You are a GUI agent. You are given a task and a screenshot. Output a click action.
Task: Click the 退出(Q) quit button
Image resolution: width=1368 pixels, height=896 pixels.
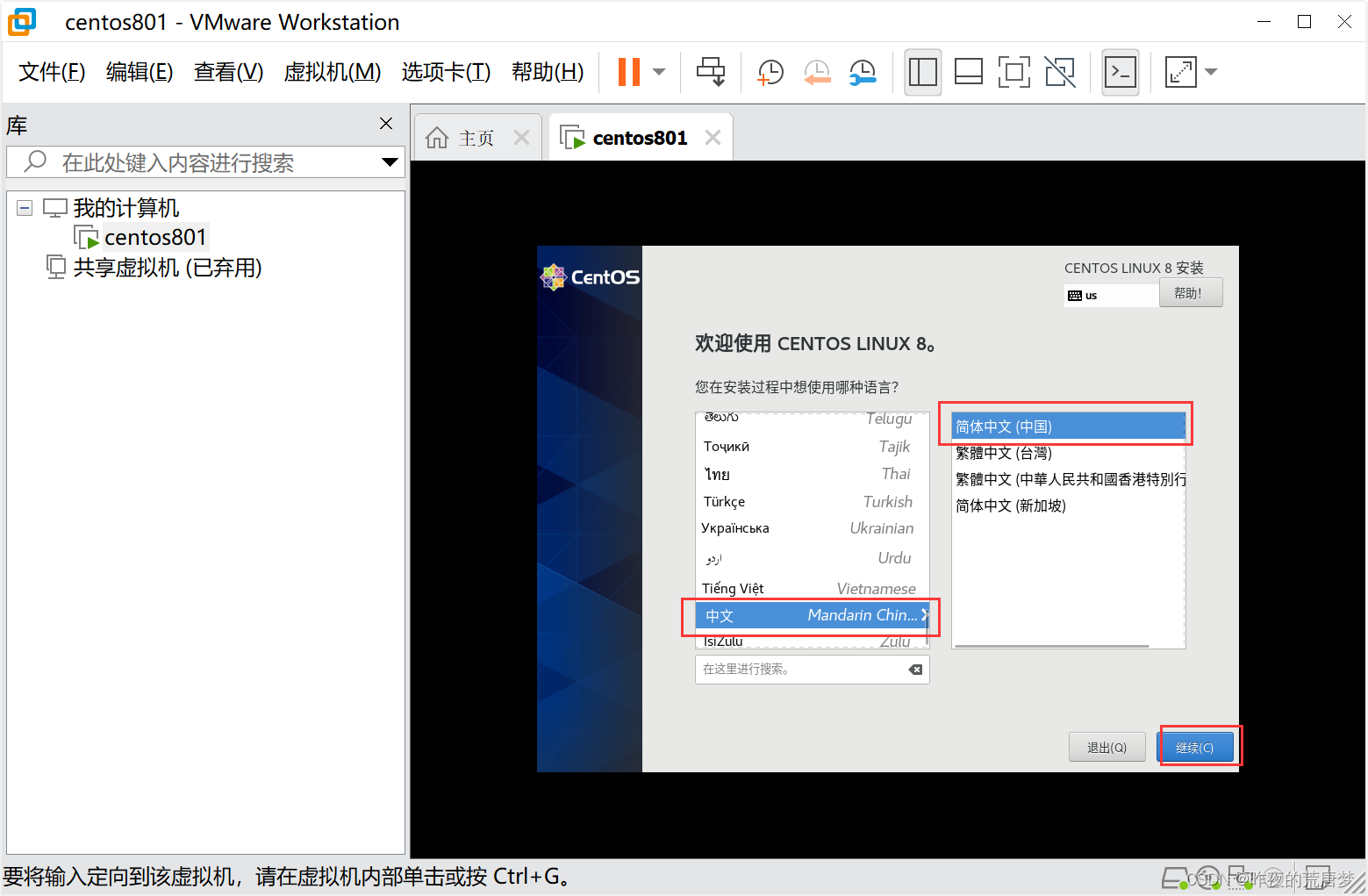1107,747
